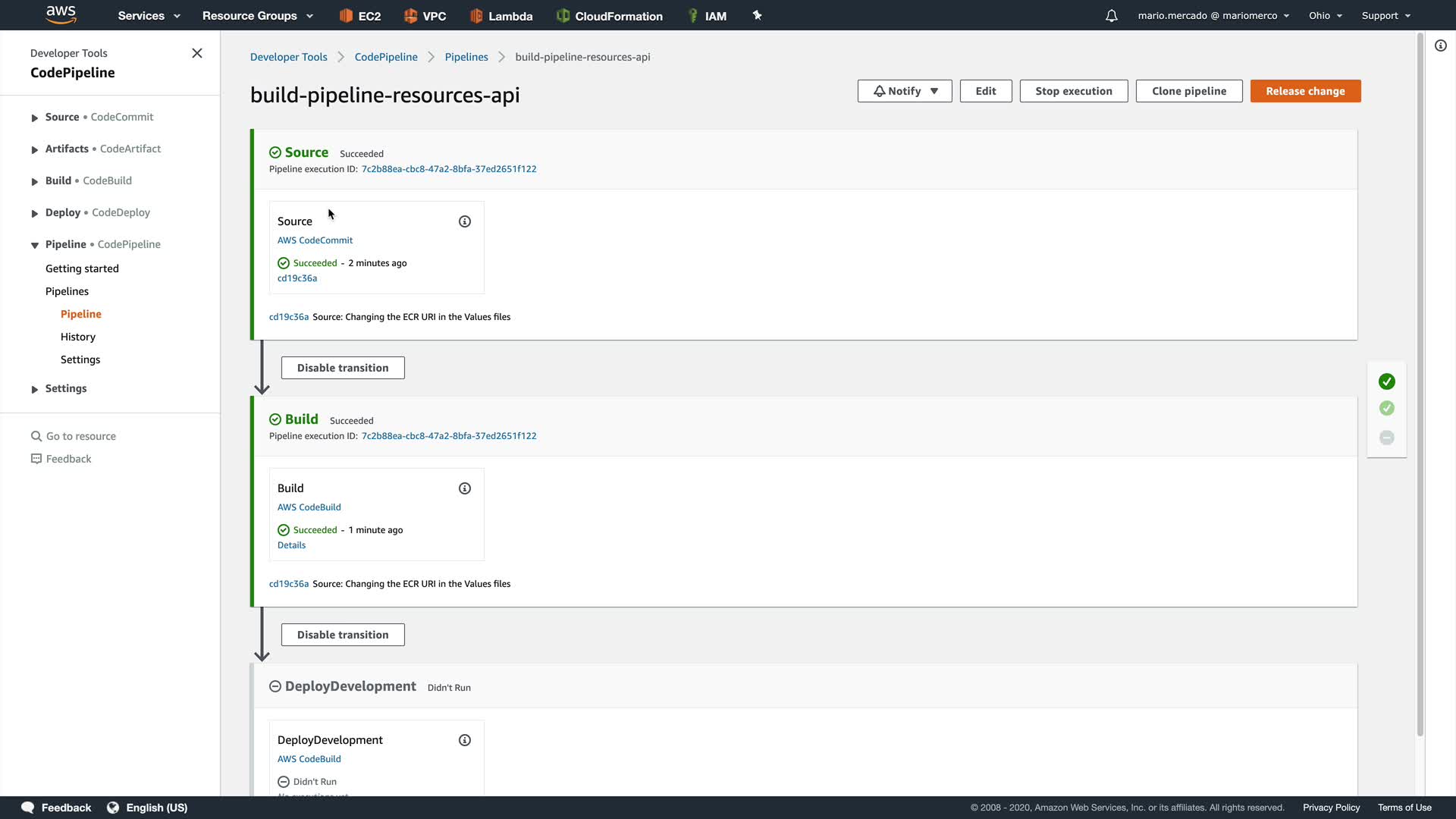This screenshot has width=1456, height=819.
Task: Expand the Source CodeCommit nav section
Action: coord(35,118)
